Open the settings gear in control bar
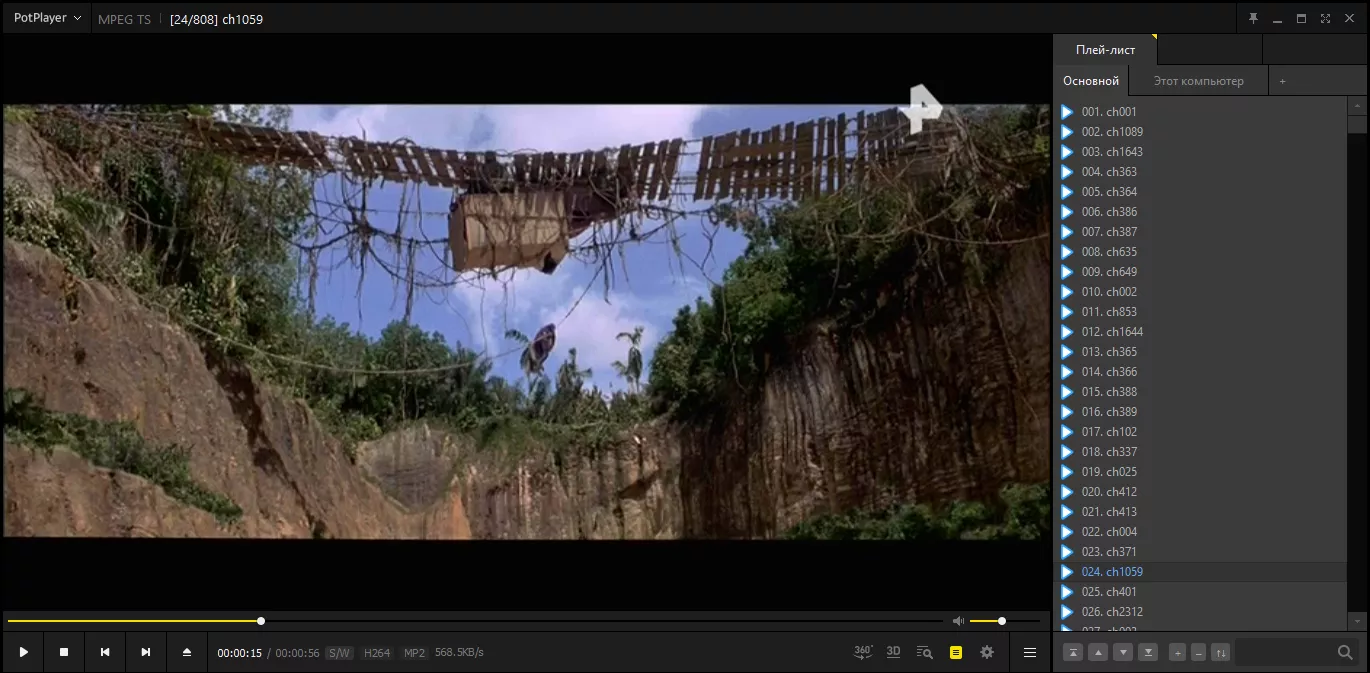1370x673 pixels. pyautogui.click(x=987, y=652)
